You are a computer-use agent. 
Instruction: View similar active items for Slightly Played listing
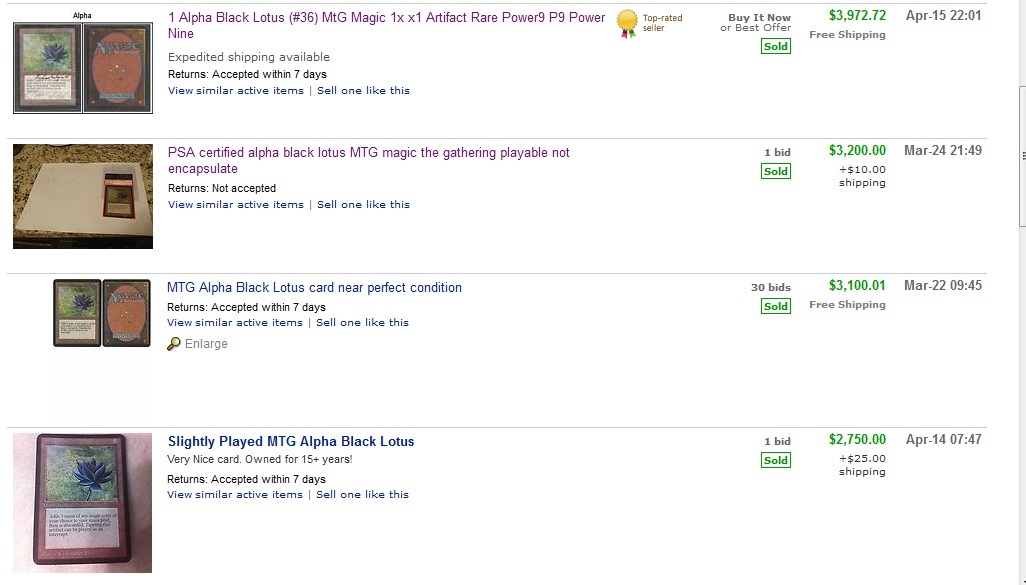tap(235, 495)
